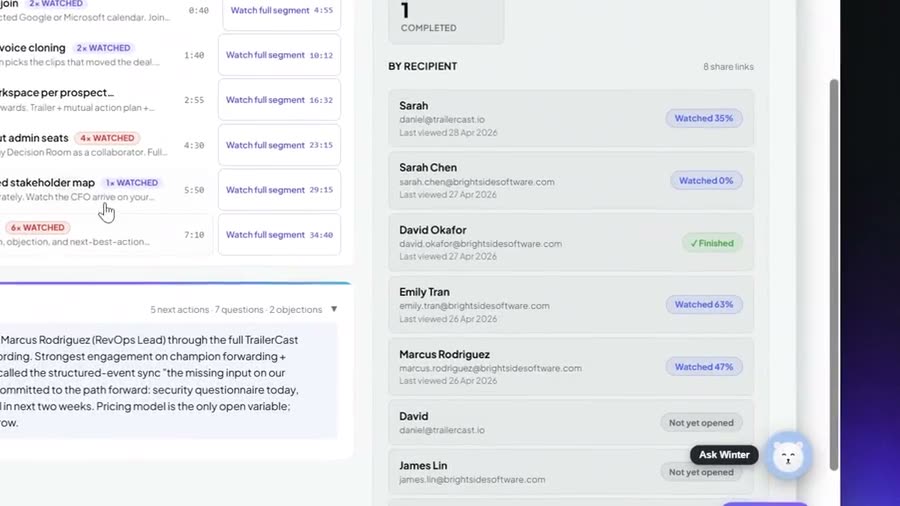Click the Ask Winter tooltip label
The height and width of the screenshot is (506, 900).
point(724,455)
